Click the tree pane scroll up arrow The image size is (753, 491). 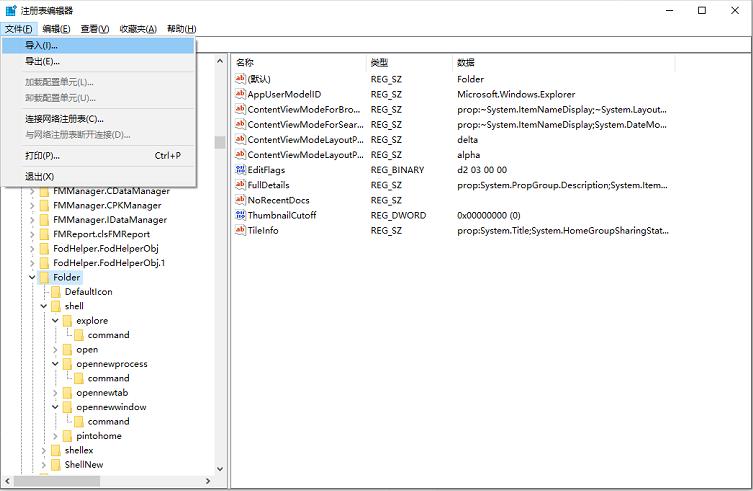pos(220,61)
